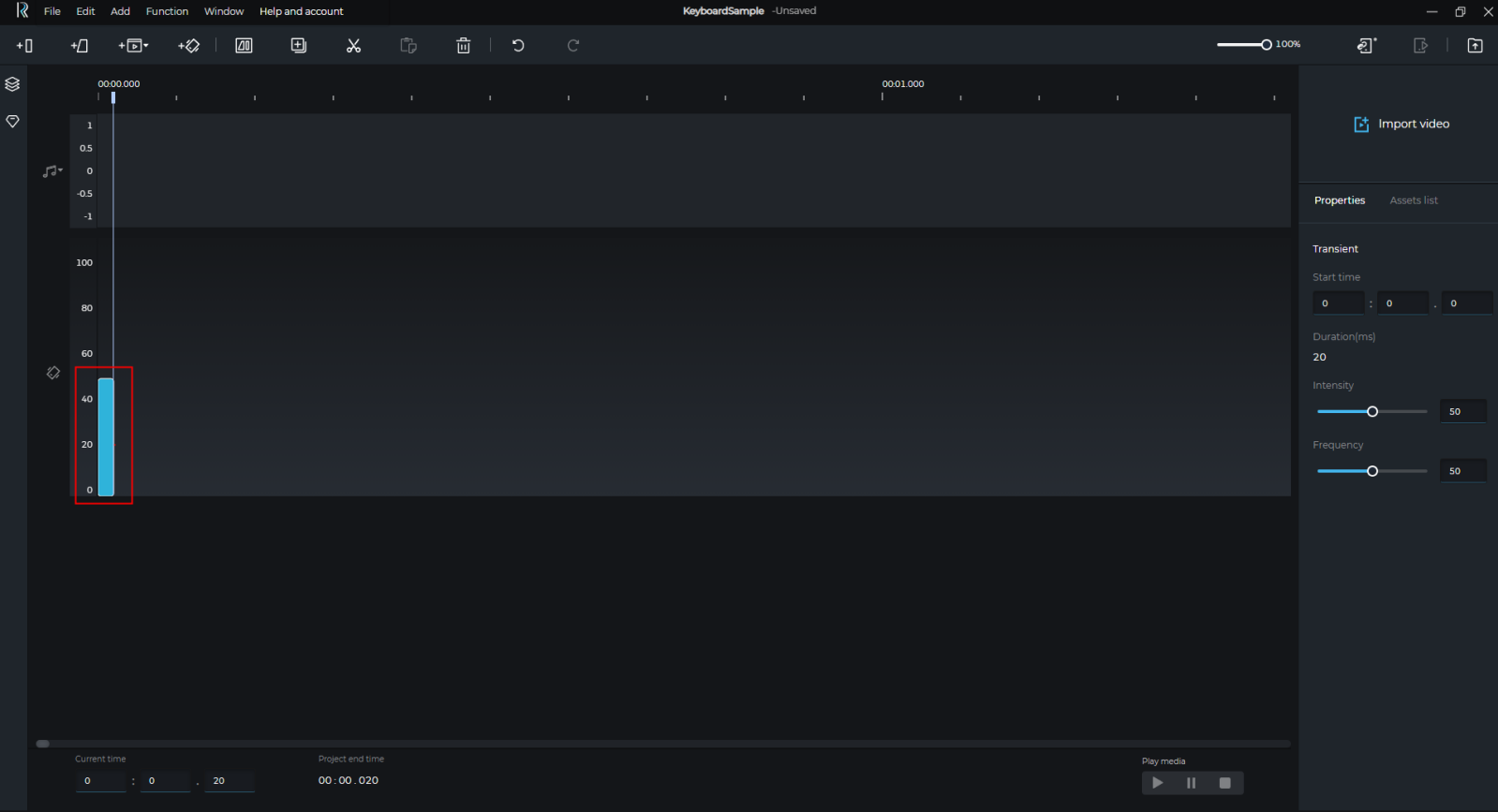Image resolution: width=1498 pixels, height=812 pixels.
Task: Click the export folder icon
Action: click(1475, 46)
